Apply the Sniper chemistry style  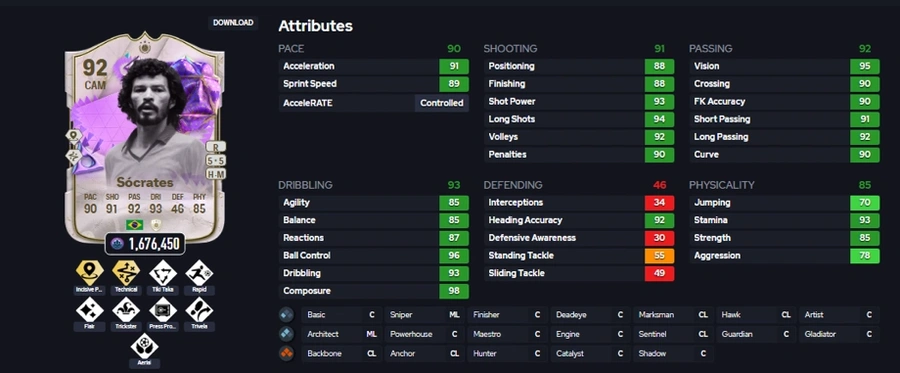(x=424, y=314)
